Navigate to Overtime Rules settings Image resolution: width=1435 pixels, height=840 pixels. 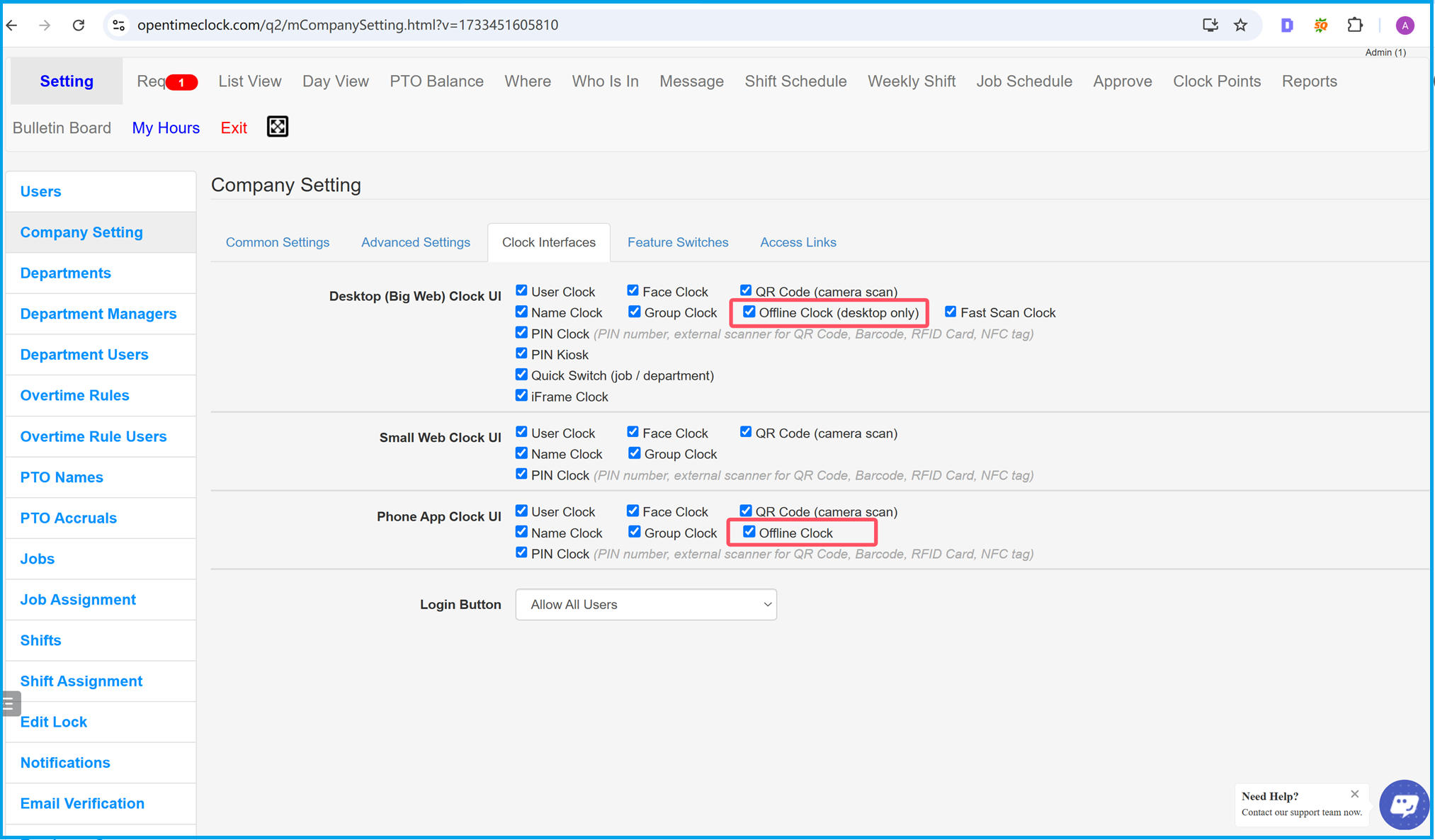pyautogui.click(x=75, y=395)
